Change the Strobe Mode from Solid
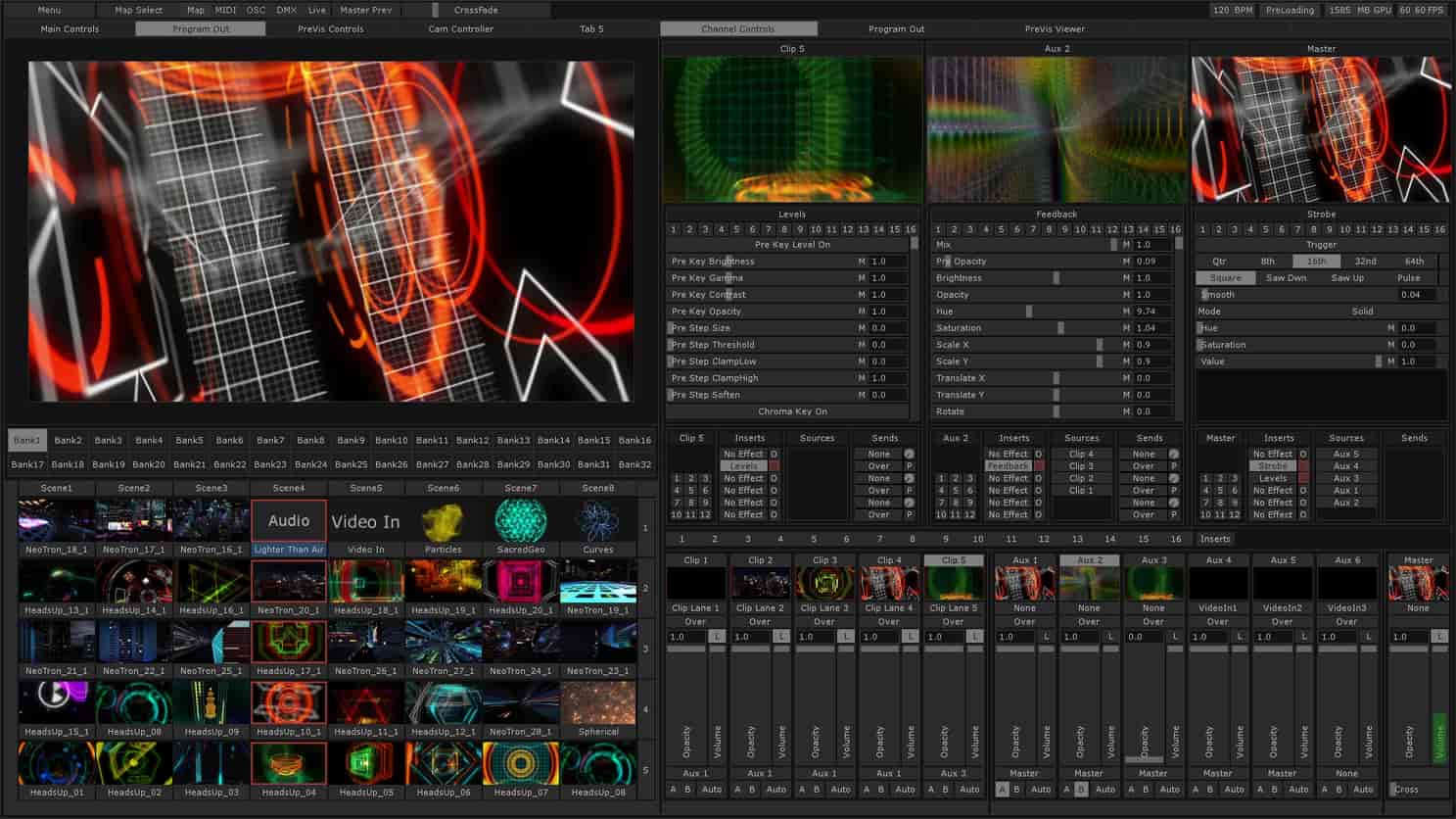The image size is (1456, 819). point(1362,312)
